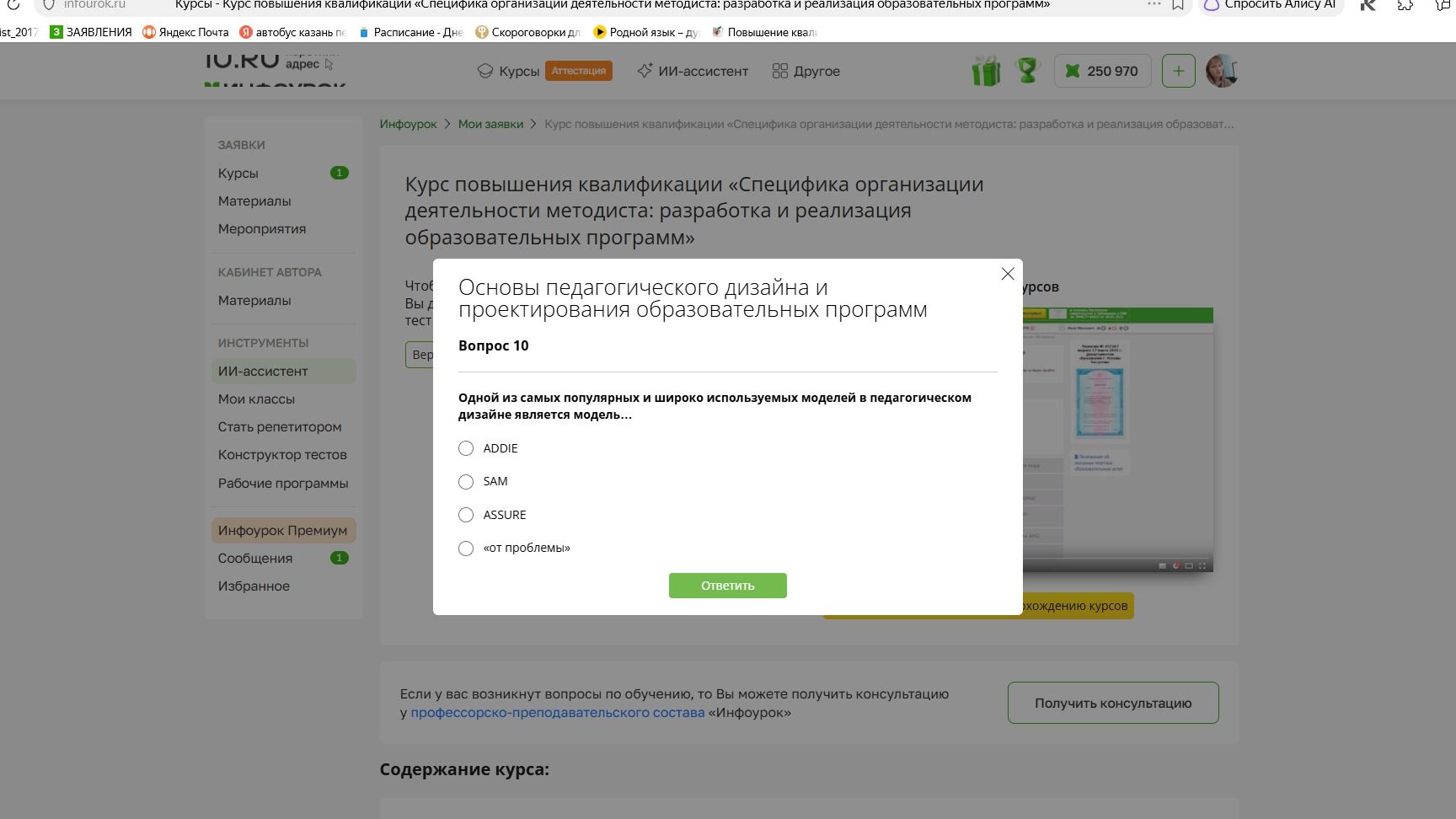Click the infourok.ru address bar

pyautogui.click(x=94, y=4)
